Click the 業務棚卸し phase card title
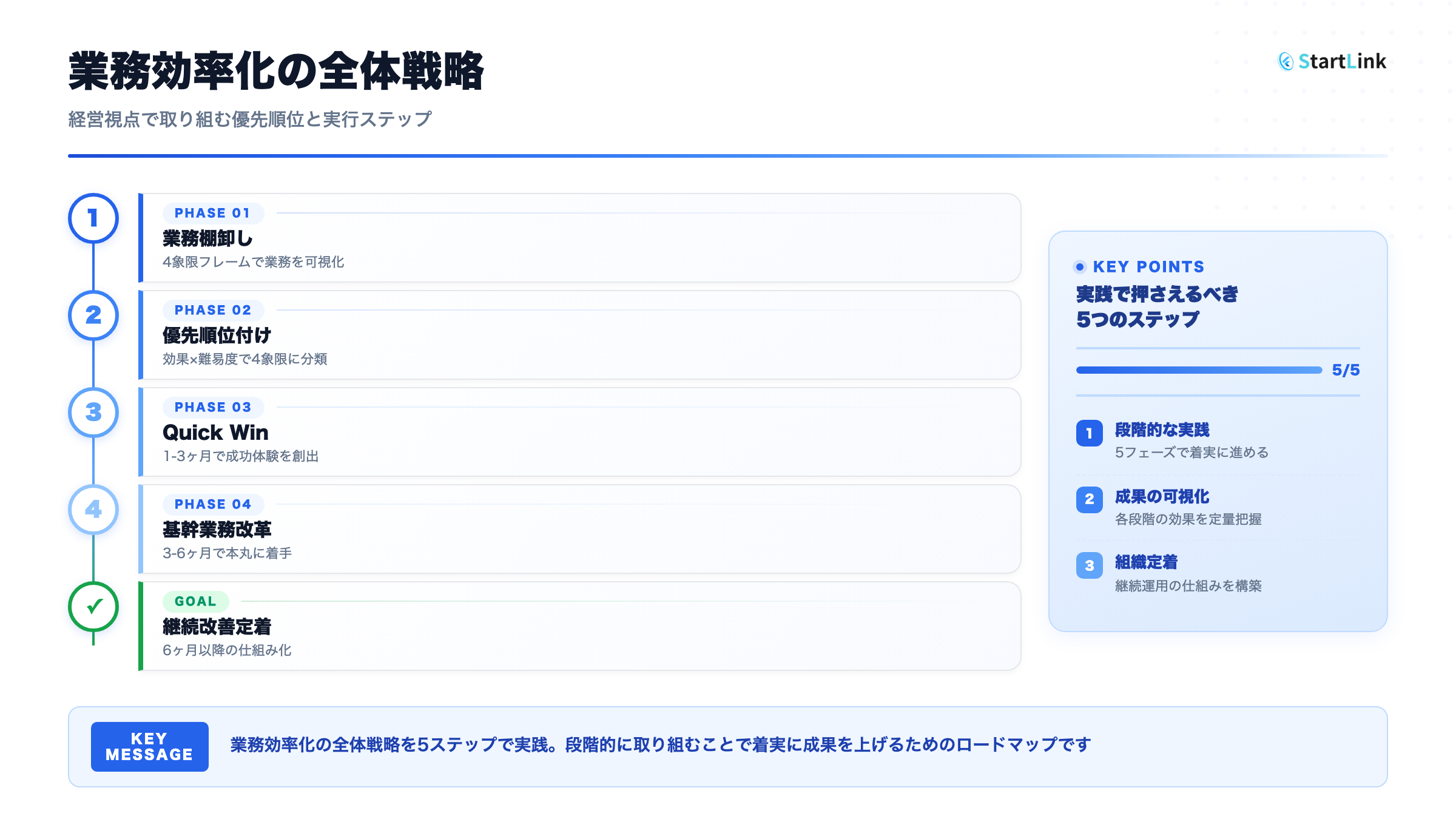 (x=207, y=238)
